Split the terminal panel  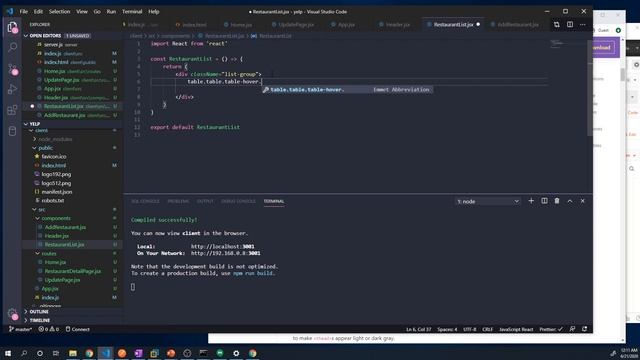(544, 201)
